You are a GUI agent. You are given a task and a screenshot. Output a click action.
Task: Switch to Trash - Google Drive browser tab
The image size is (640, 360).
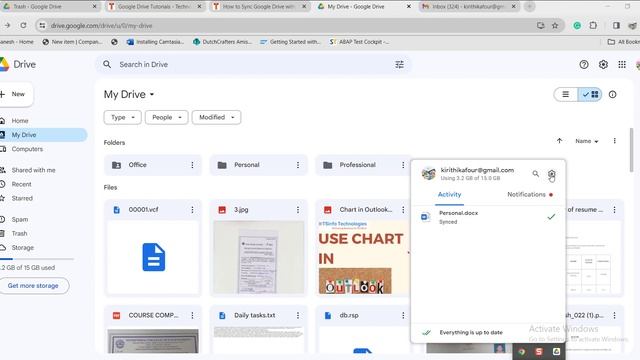pyautogui.click(x=49, y=7)
